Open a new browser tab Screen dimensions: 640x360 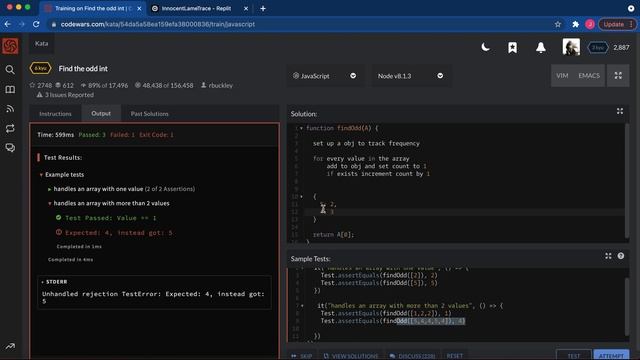pyautogui.click(x=263, y=8)
